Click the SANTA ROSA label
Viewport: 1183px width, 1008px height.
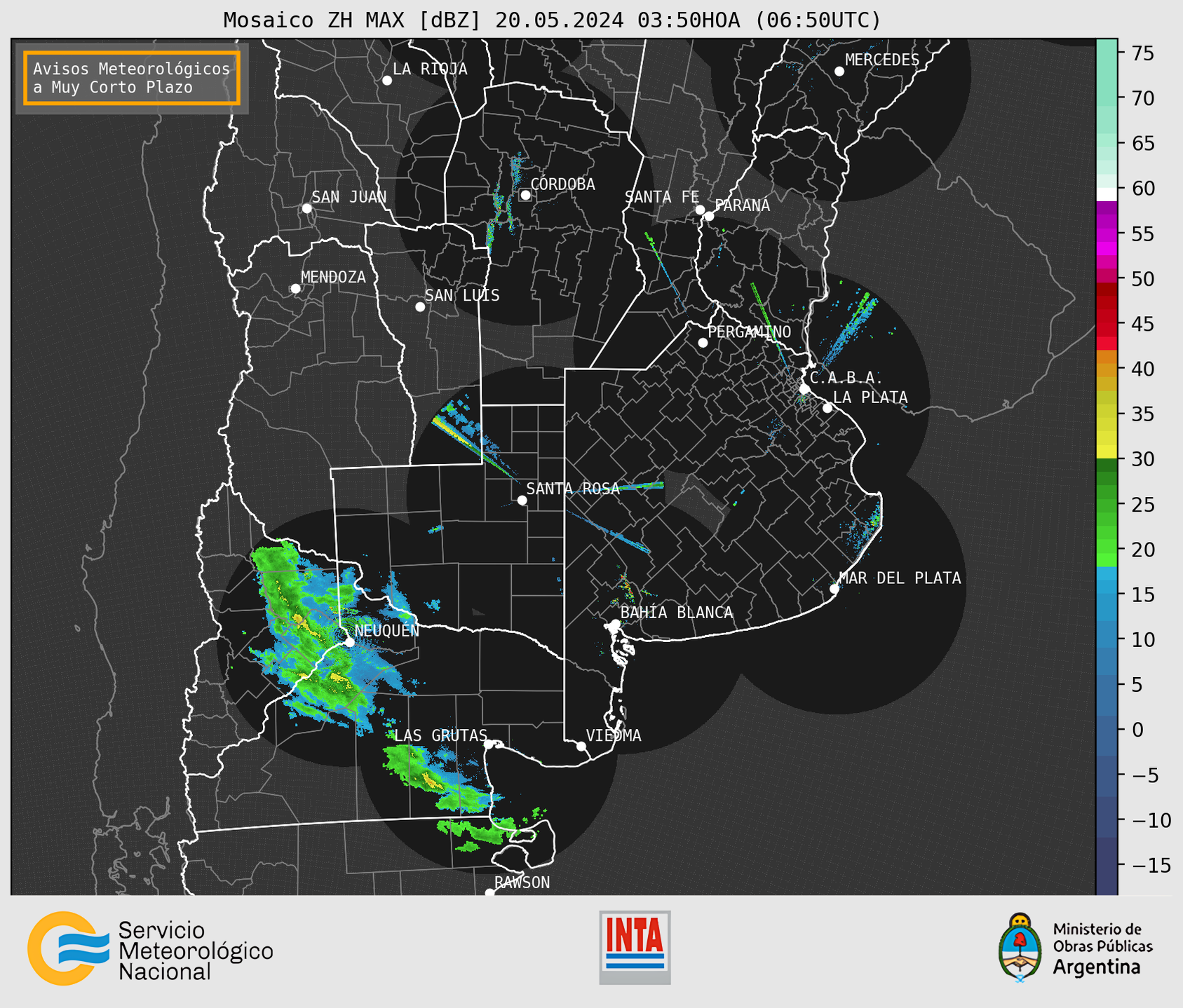[x=573, y=489]
